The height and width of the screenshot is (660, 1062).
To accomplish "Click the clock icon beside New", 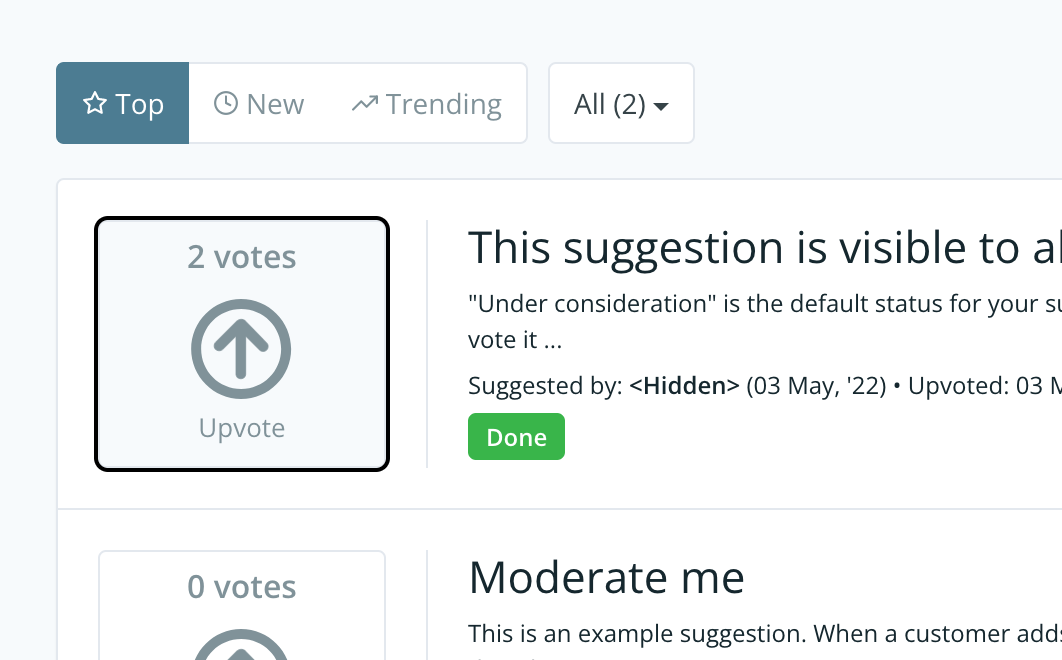I will [x=228, y=103].
